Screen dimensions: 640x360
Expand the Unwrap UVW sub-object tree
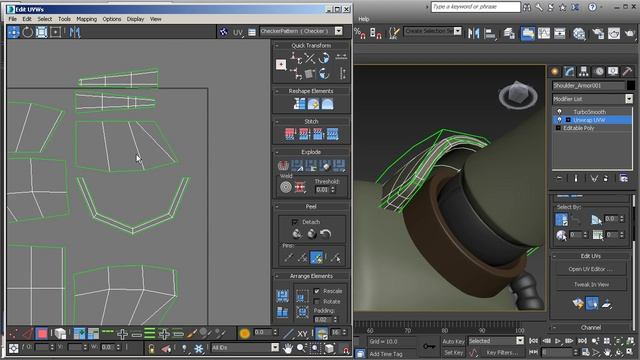click(x=568, y=120)
